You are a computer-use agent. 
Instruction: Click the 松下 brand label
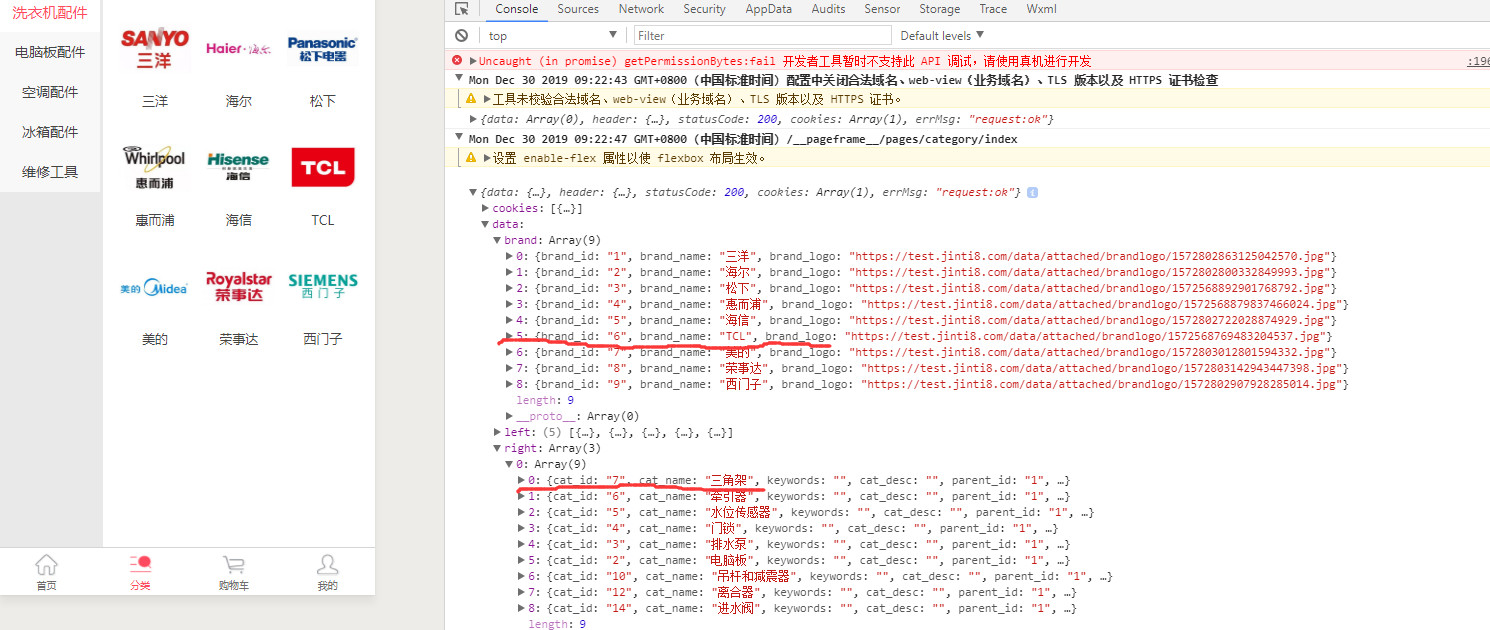pos(323,101)
